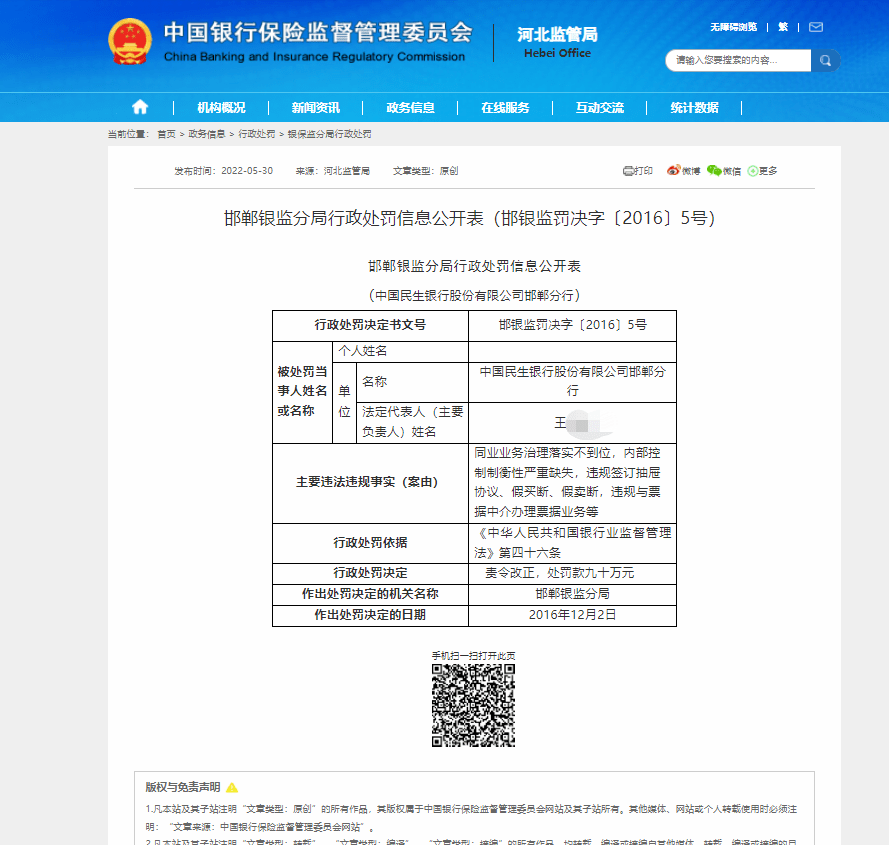Click cell 责令改正，处罚款九十万元

click(573, 573)
